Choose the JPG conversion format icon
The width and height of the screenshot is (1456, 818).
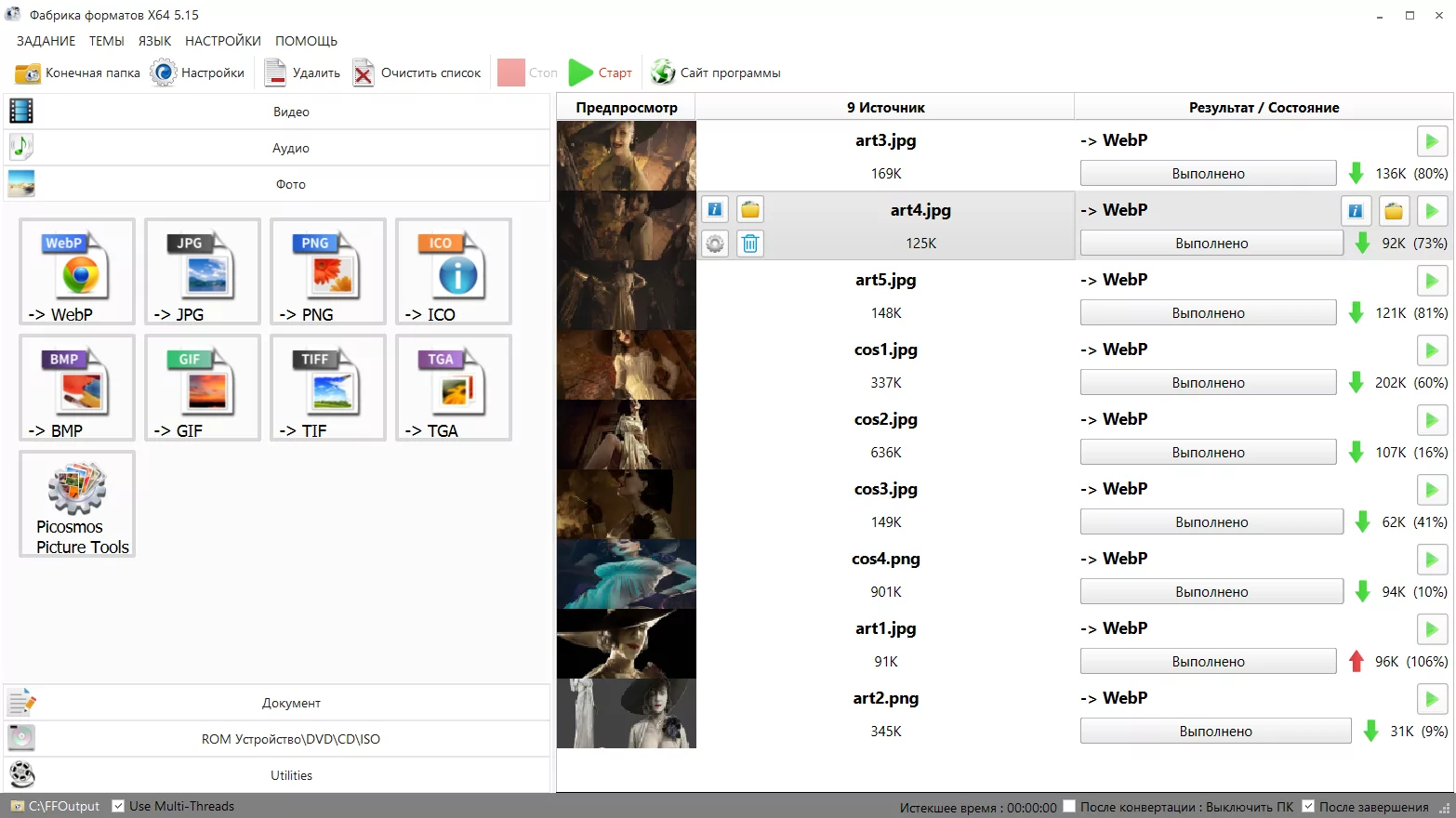coord(203,271)
